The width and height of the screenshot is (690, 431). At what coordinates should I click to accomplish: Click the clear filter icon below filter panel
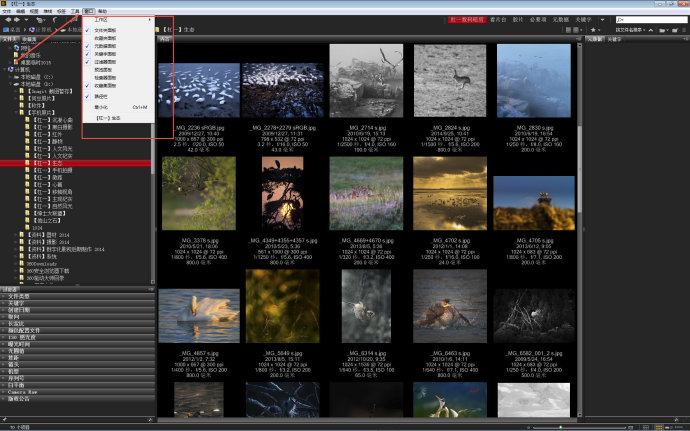pos(150,420)
